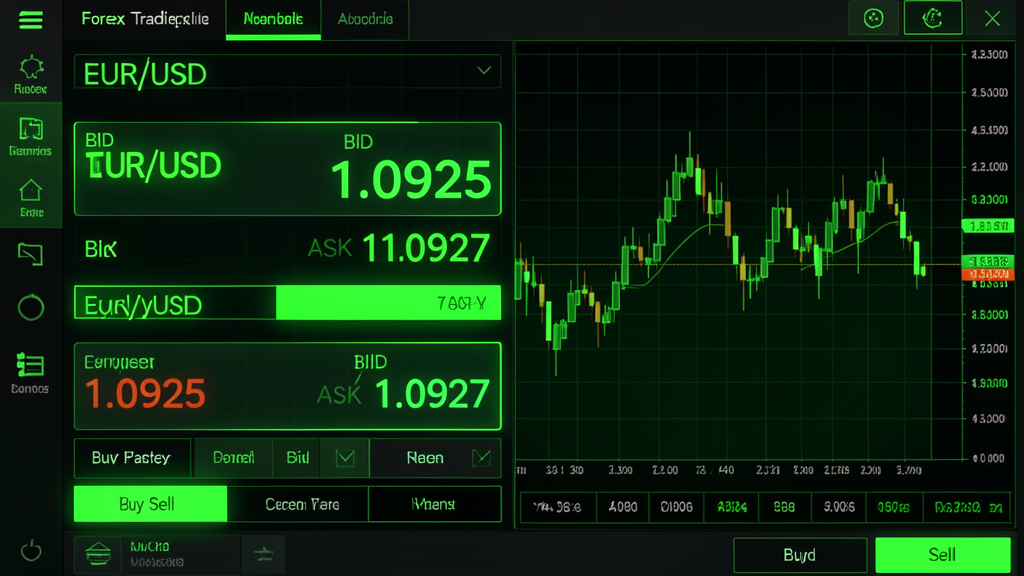Click the green price tag on chart axis

(x=987, y=226)
